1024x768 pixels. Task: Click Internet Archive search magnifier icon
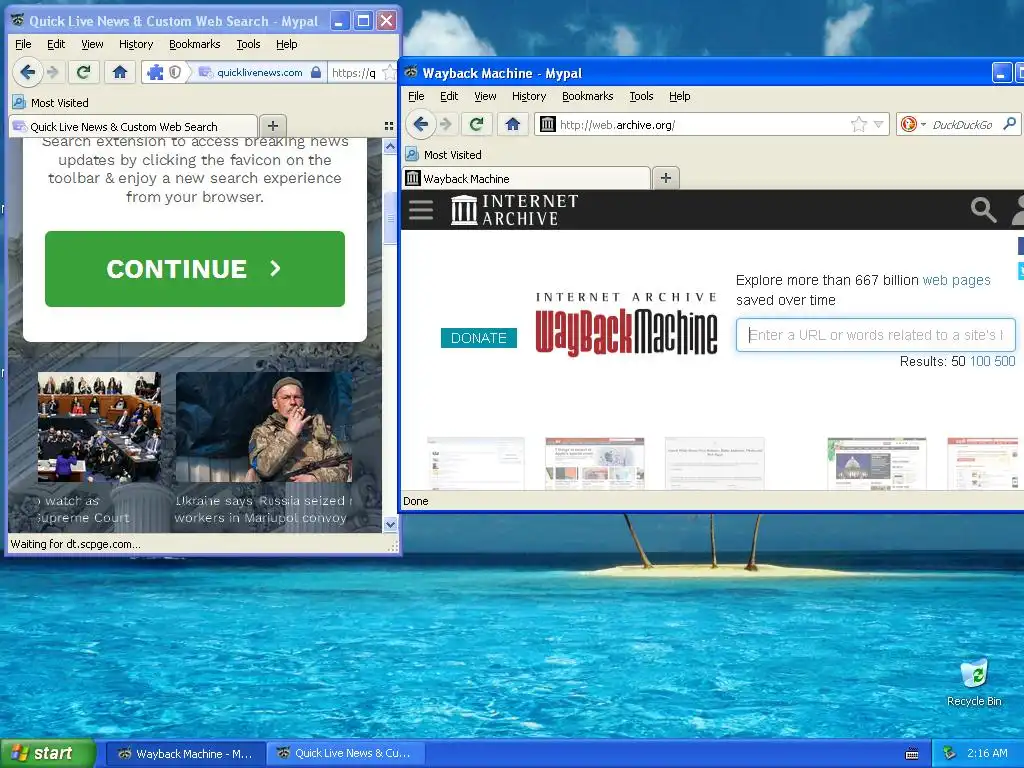pos(983,210)
